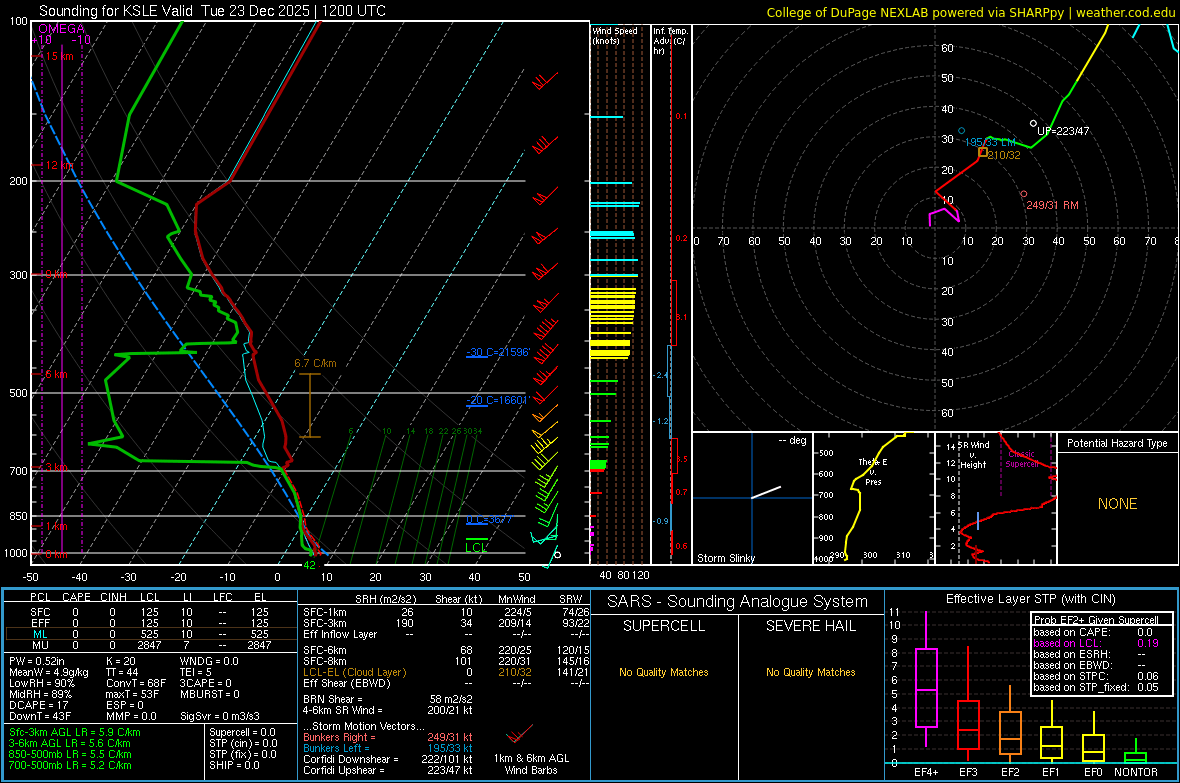Image resolution: width=1180 pixels, height=783 pixels.
Task: Click the DownT = 43F value
Action: point(40,717)
